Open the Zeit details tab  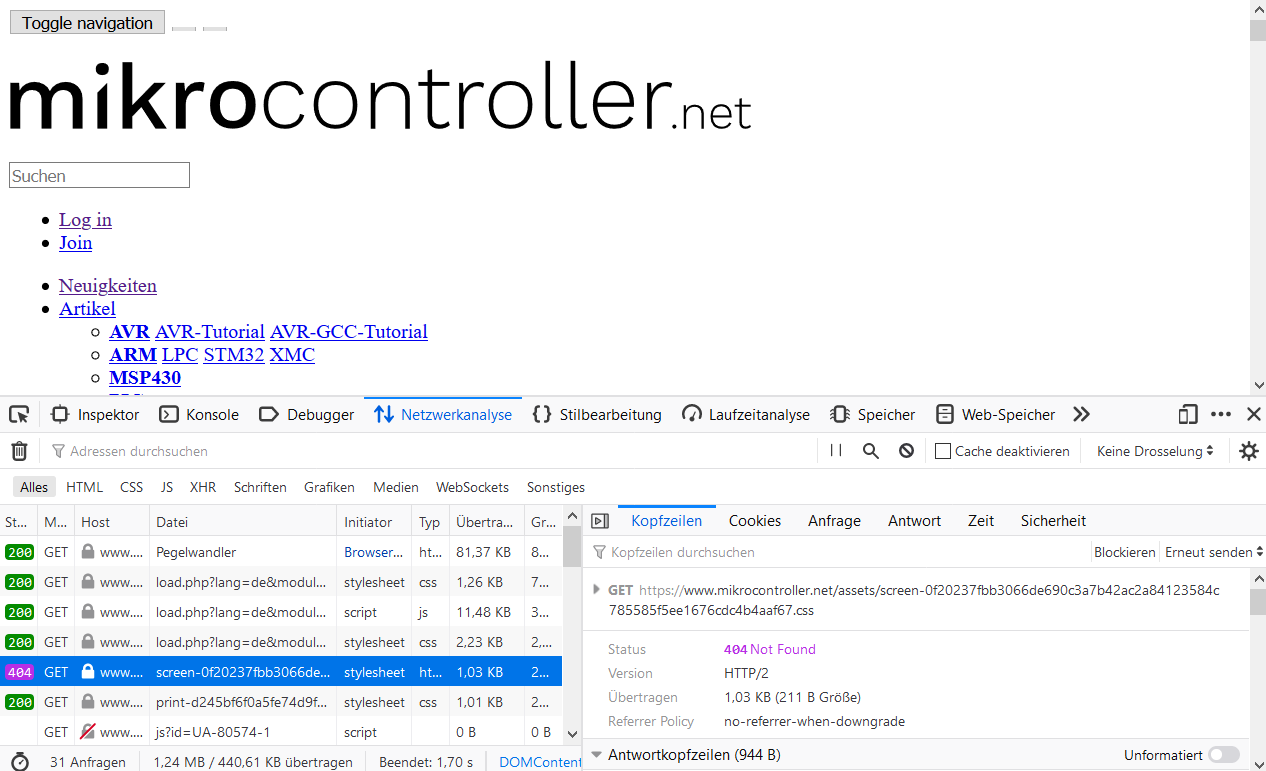pyautogui.click(x=981, y=521)
